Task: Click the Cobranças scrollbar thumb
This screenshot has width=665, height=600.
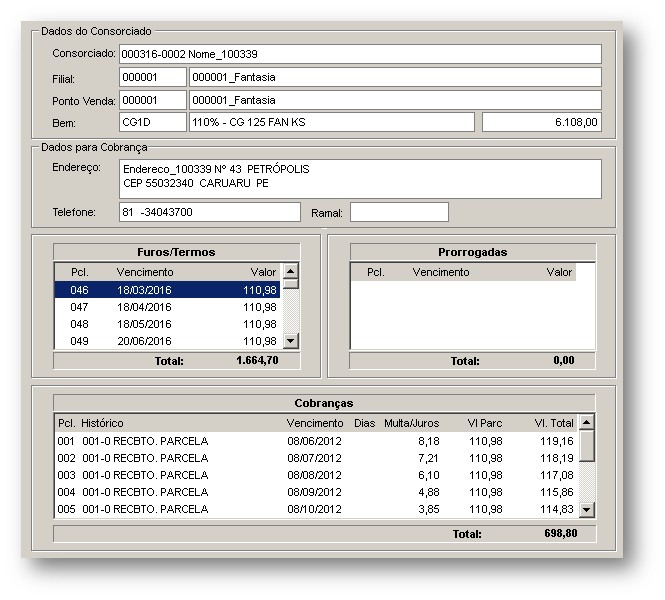Action: [587, 446]
